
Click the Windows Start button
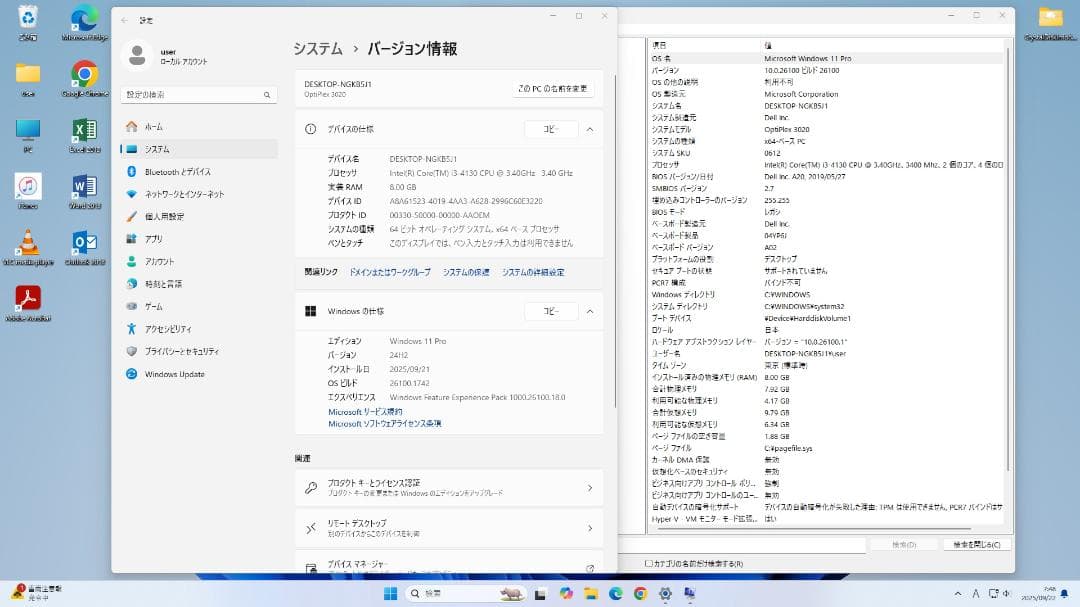click(x=390, y=592)
